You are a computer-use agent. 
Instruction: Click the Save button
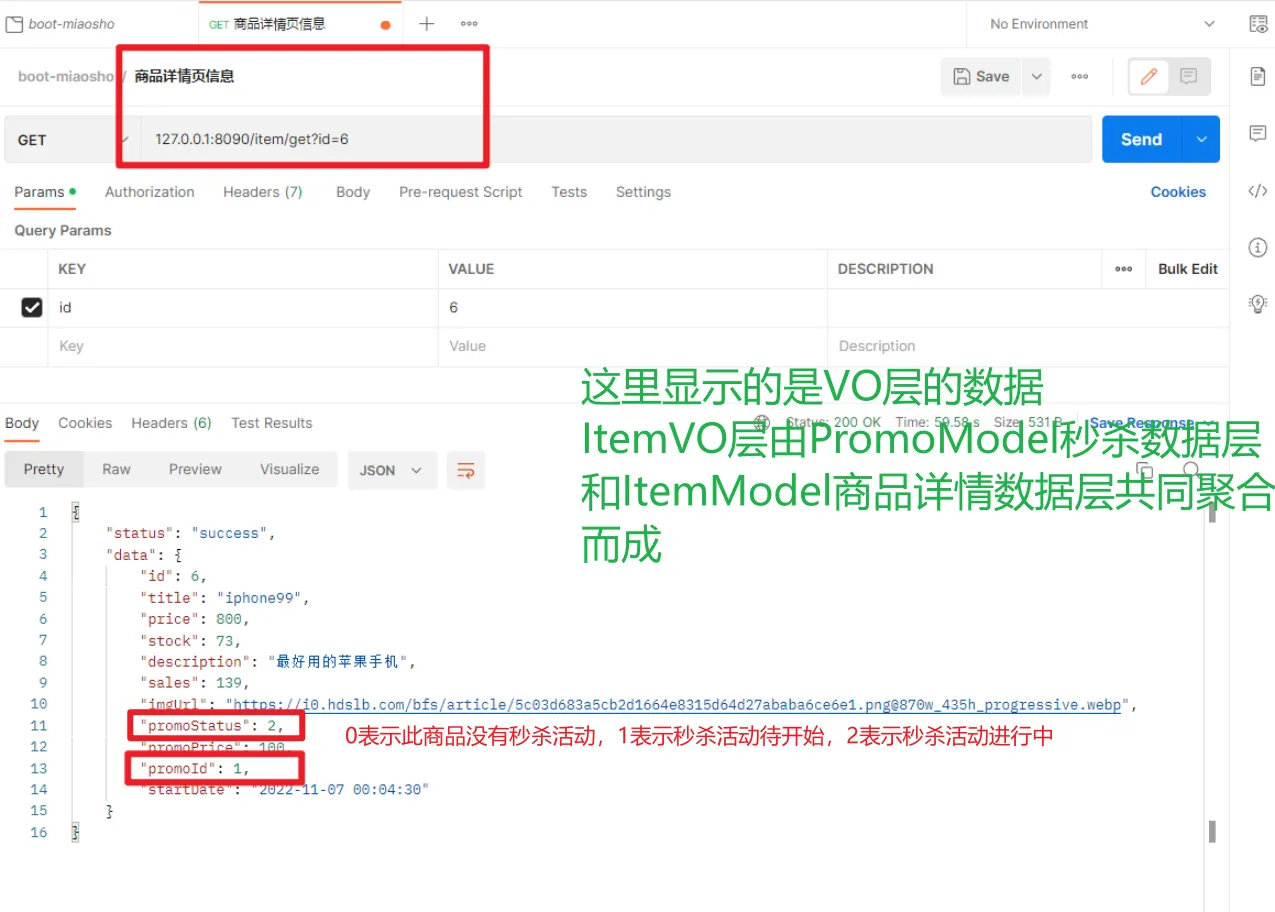tap(981, 76)
